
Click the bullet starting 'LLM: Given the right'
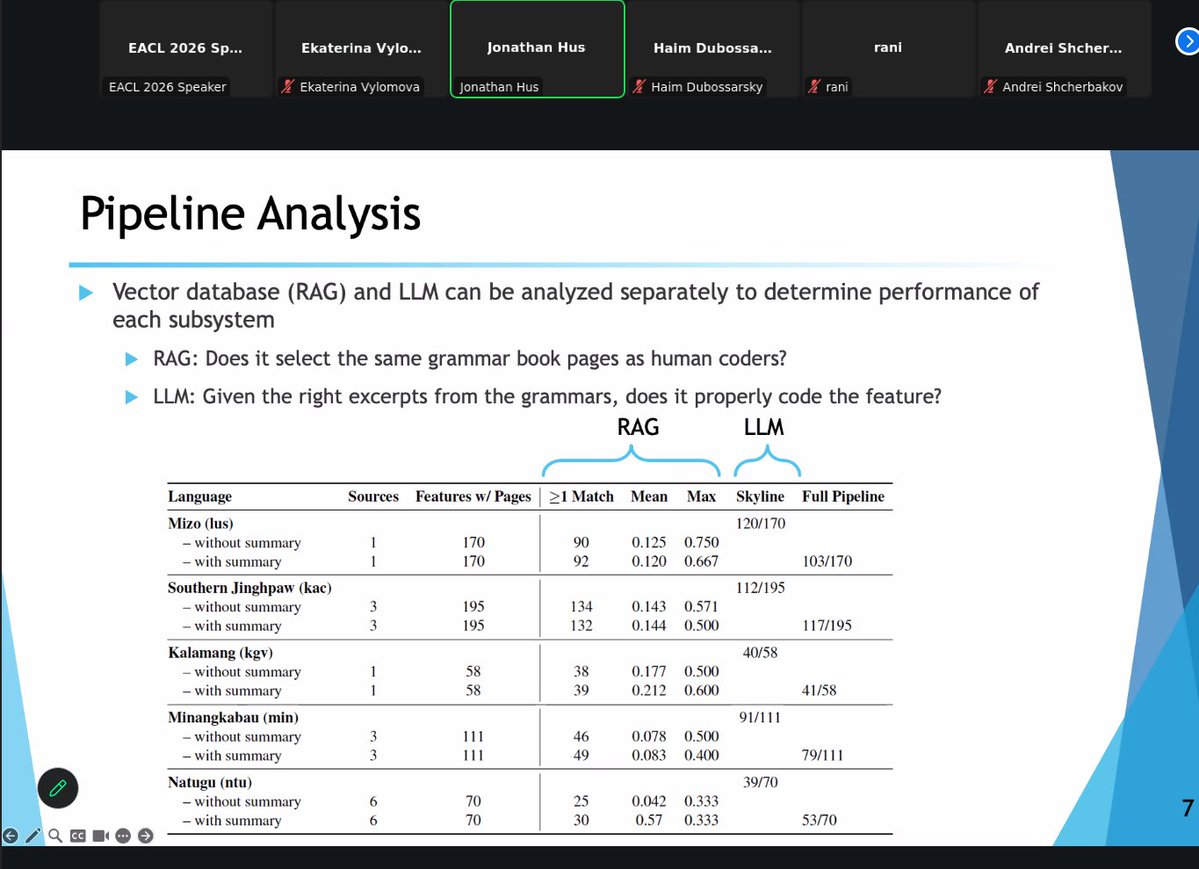[547, 397]
